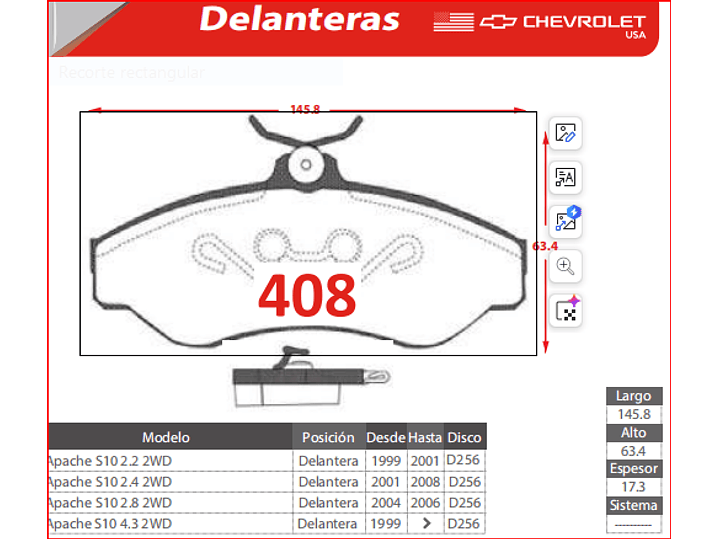Select the Apache S10 4.3 2WD row
The image size is (719, 539).
(x=109, y=523)
